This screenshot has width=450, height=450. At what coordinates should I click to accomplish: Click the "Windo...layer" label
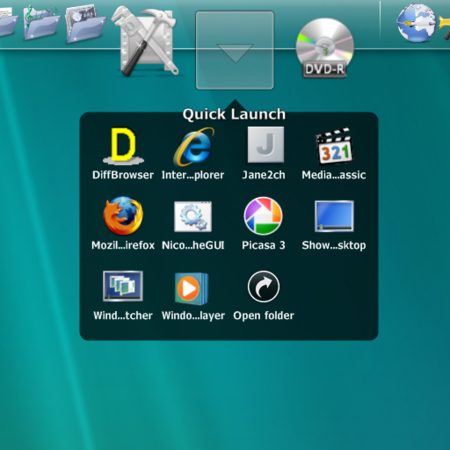pos(193,316)
